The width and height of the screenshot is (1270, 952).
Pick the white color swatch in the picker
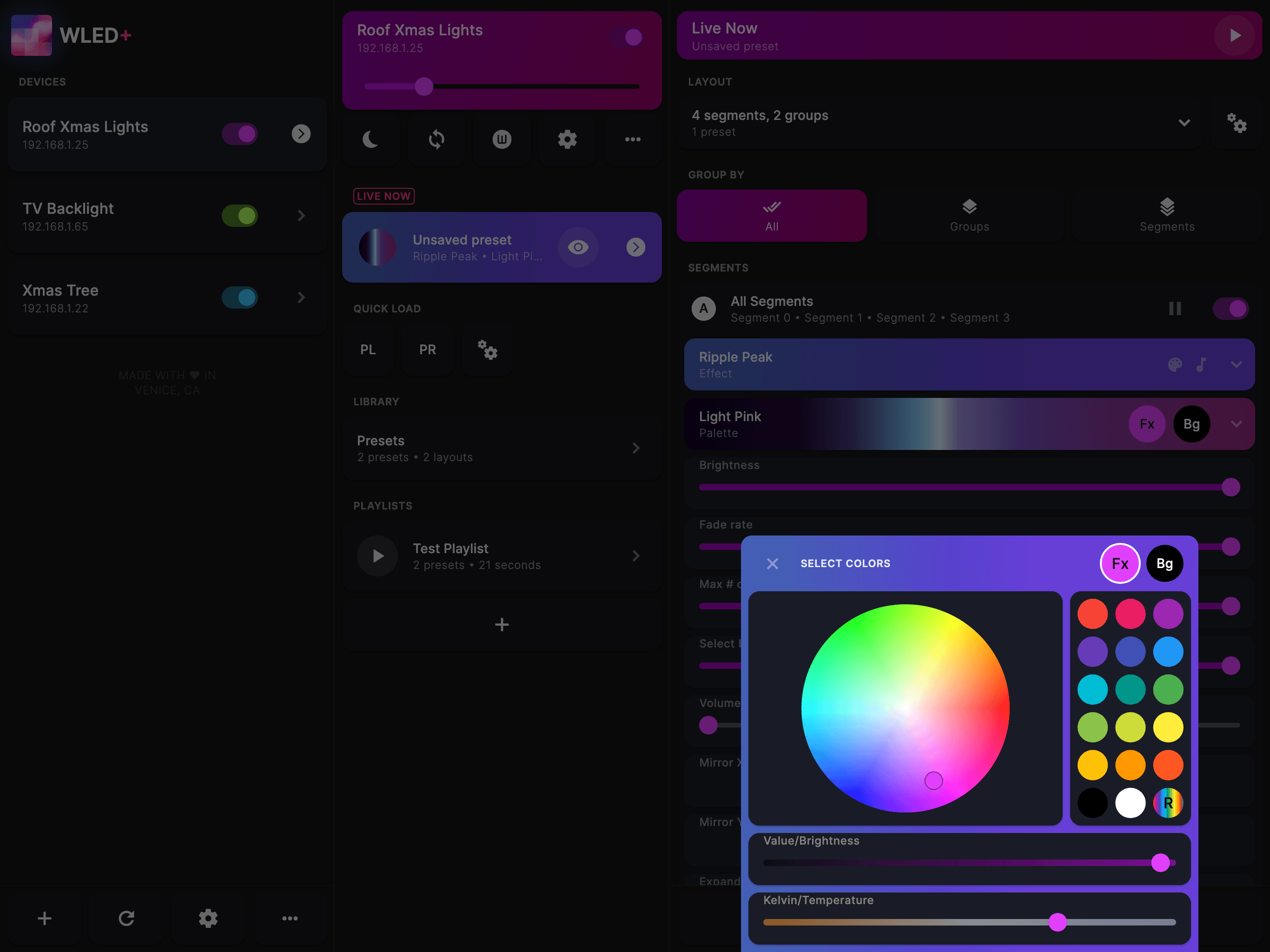click(1130, 803)
